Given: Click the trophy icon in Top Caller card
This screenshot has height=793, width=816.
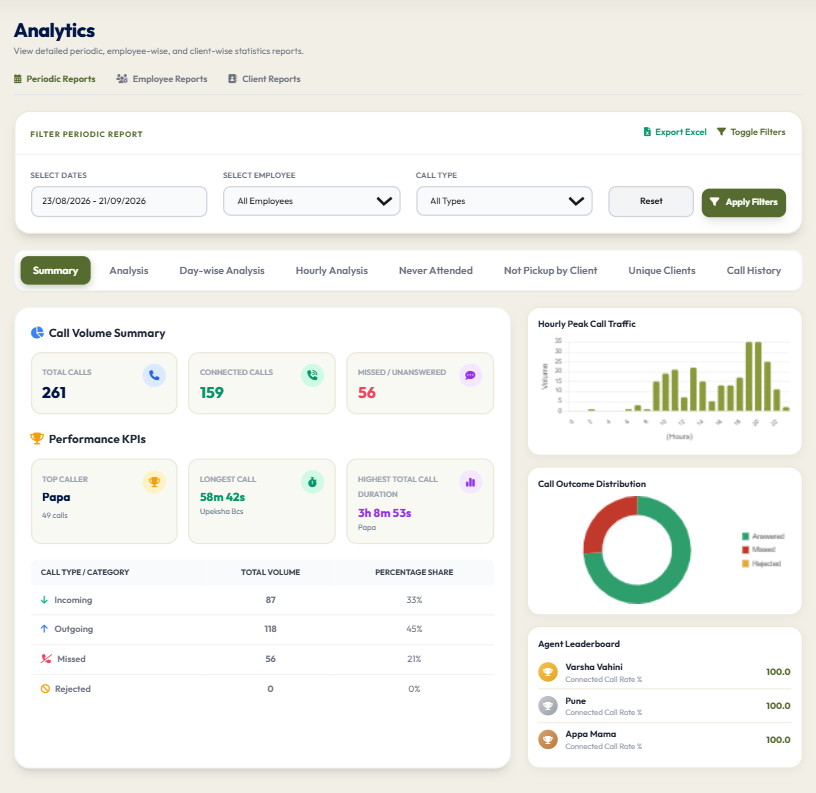Looking at the screenshot, I should (154, 482).
